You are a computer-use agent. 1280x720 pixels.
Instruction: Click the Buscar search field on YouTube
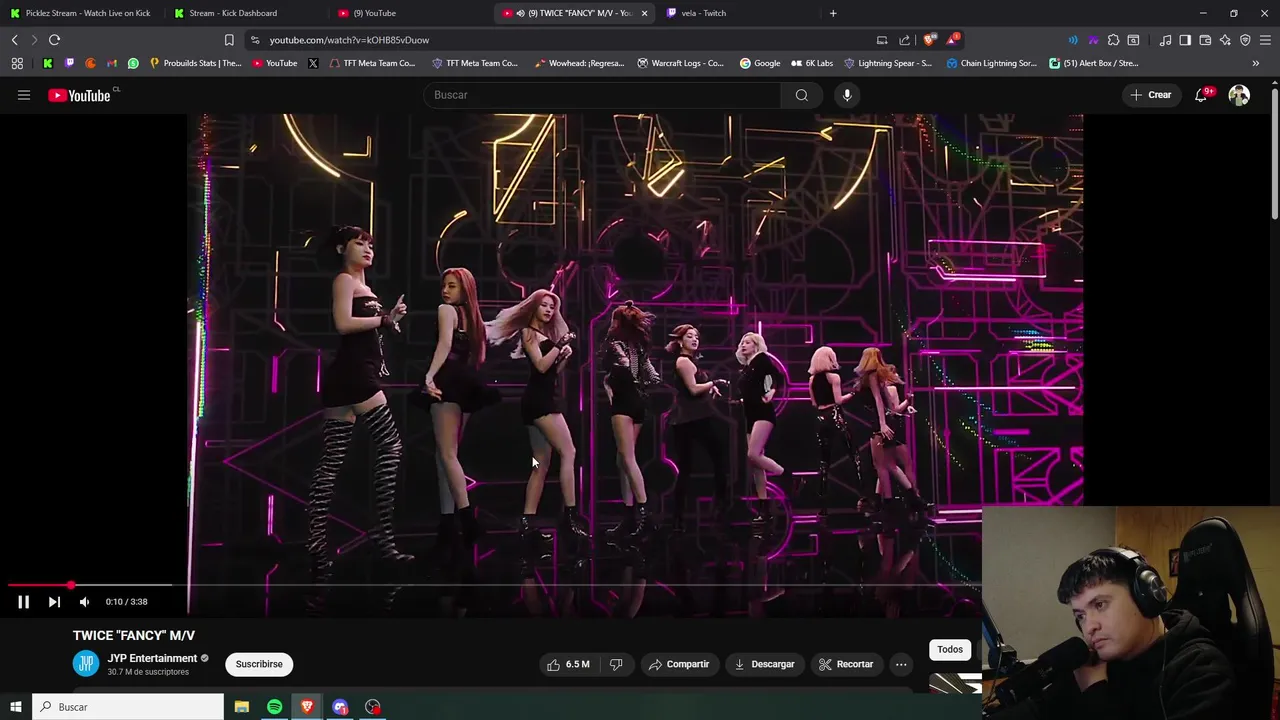click(x=603, y=95)
